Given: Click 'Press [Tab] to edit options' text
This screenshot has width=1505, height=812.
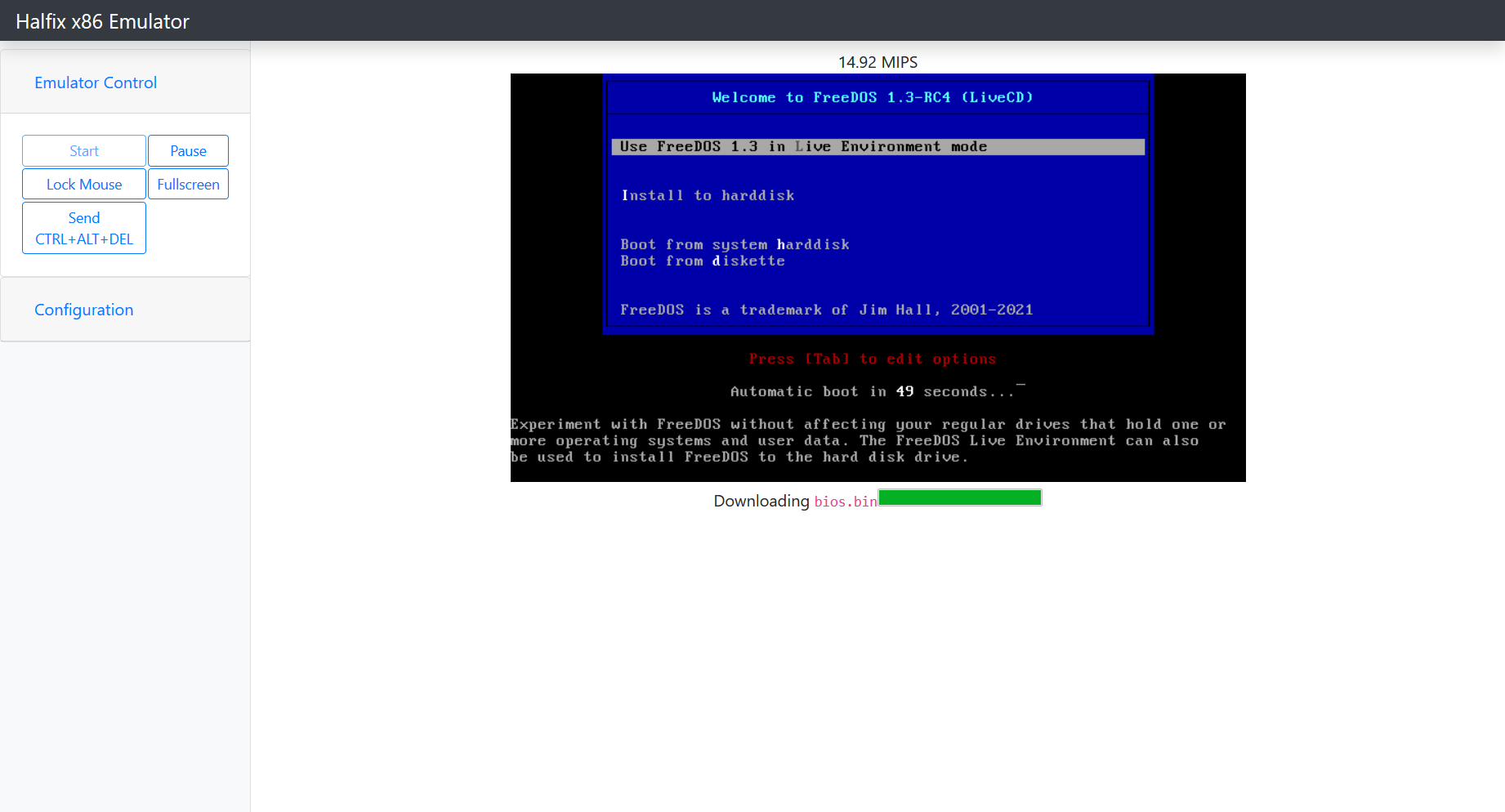Looking at the screenshot, I should 873,359.
